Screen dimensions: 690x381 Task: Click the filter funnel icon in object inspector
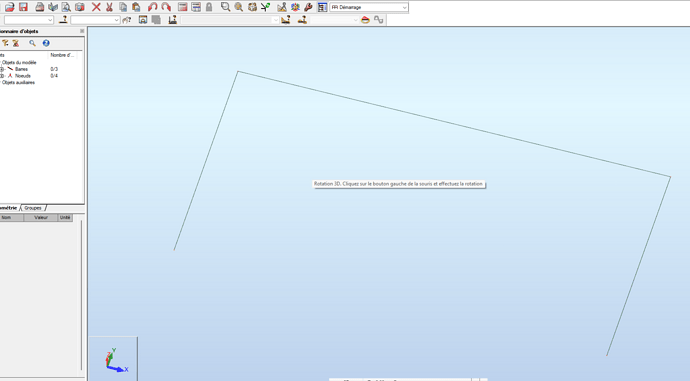(5, 43)
